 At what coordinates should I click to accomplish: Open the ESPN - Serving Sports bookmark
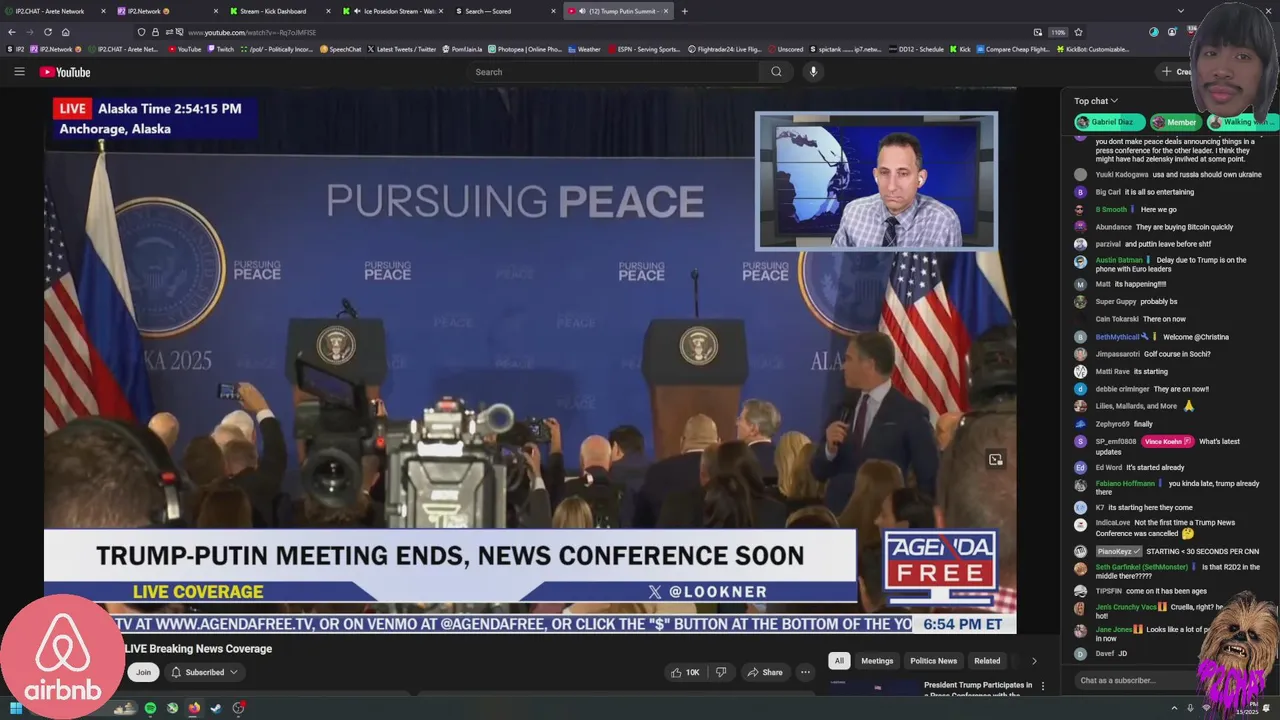pyautogui.click(x=643, y=49)
